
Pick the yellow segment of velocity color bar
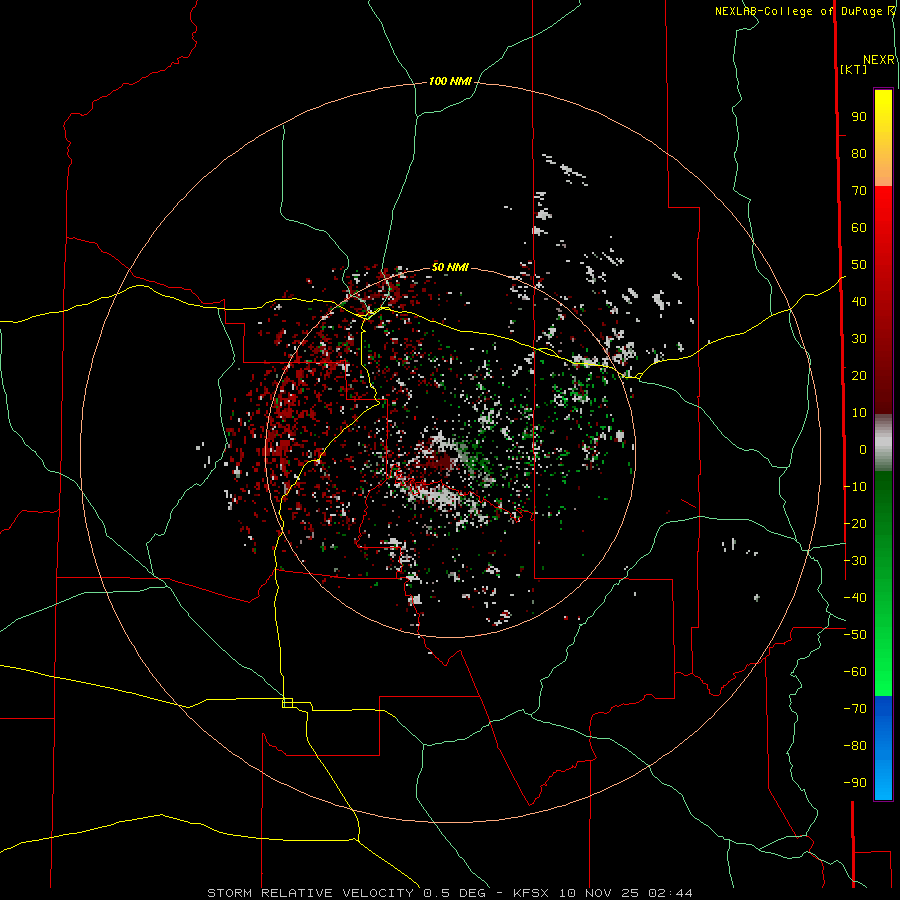pyautogui.click(x=883, y=138)
